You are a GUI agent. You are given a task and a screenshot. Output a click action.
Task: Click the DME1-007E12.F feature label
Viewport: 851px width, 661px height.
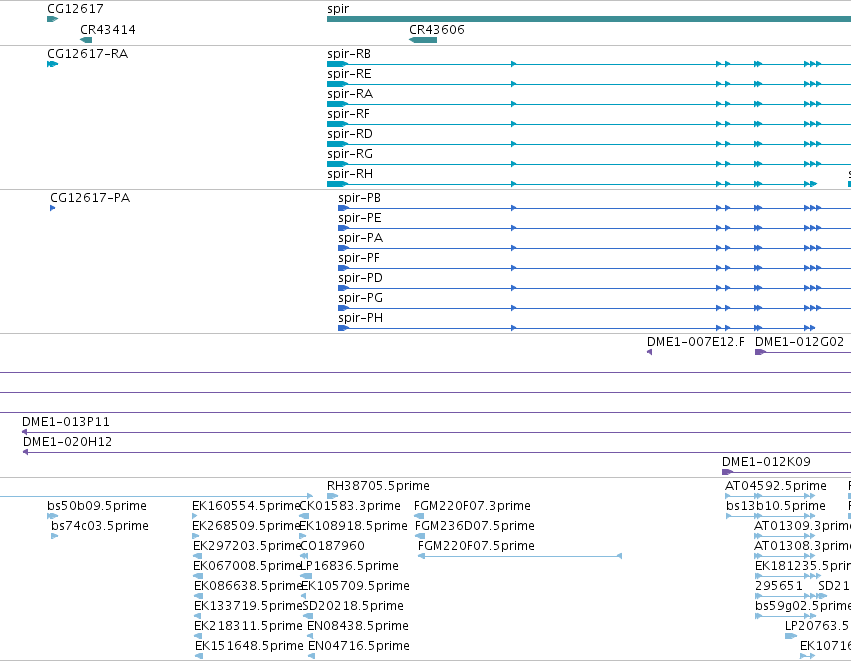click(696, 342)
